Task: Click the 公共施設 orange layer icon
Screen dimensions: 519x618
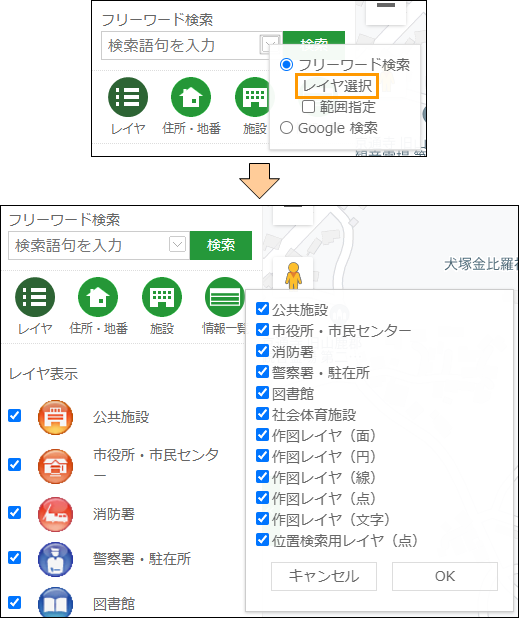Action: coord(55,417)
